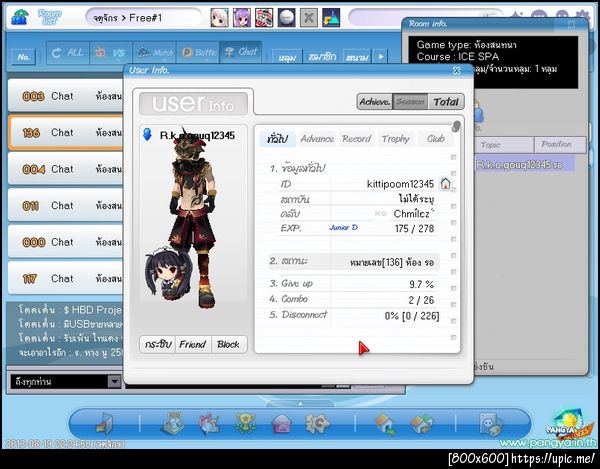600x469 pixels.
Task: Click the house with green arrow icon
Action: [385, 424]
